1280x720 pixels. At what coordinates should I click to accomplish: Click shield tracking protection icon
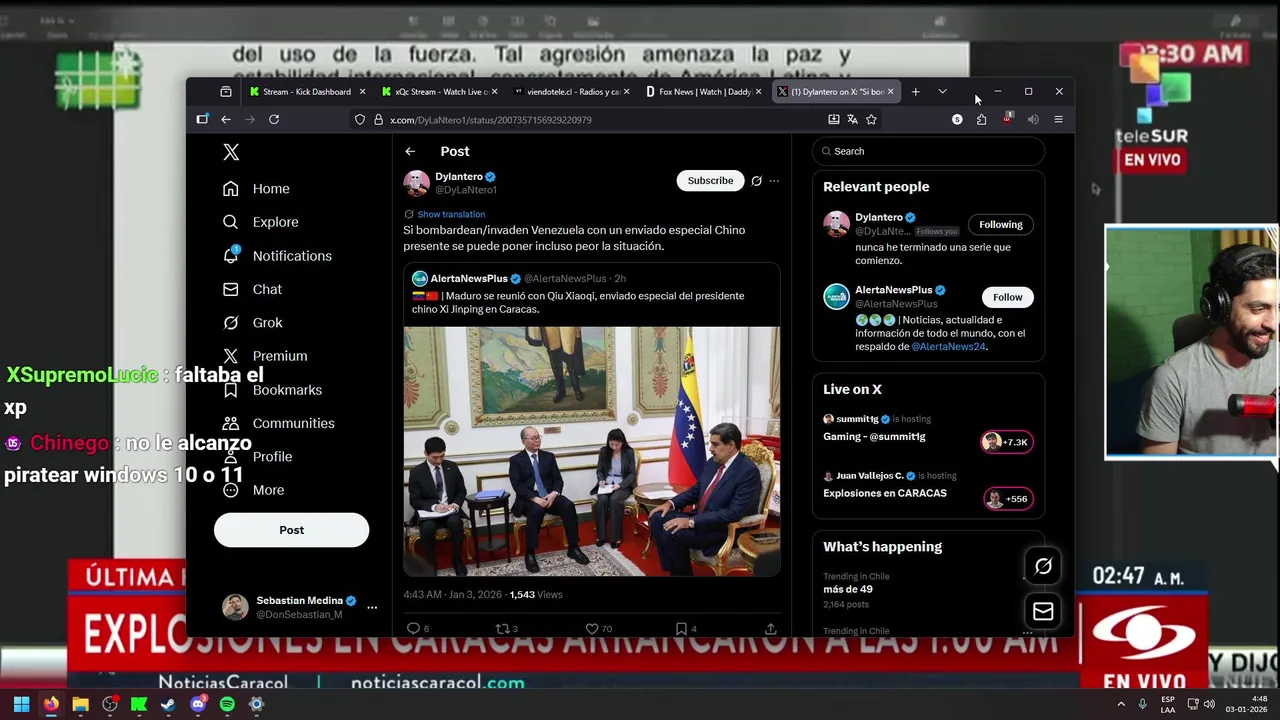click(x=360, y=120)
